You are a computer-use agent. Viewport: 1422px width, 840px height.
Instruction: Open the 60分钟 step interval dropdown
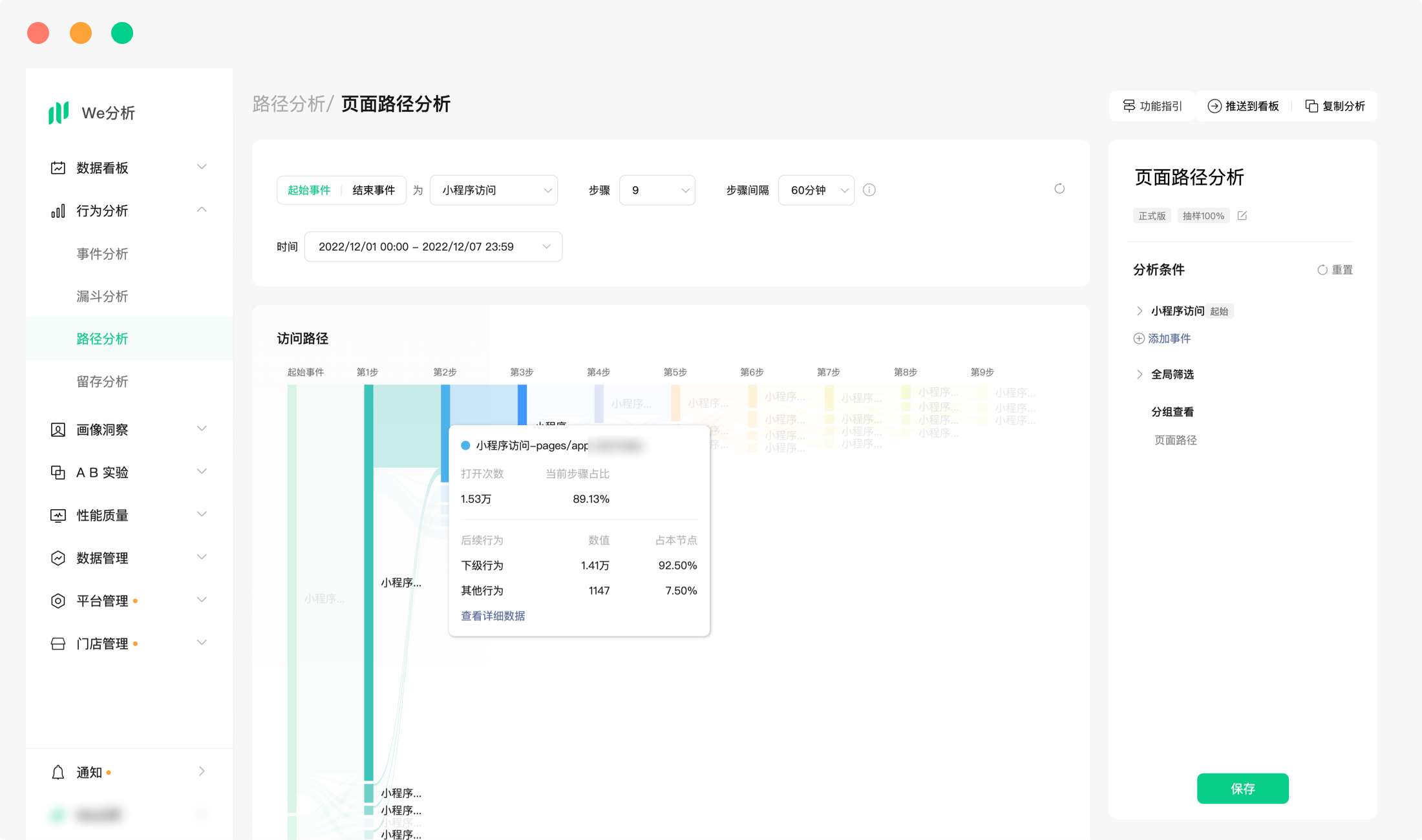pos(816,190)
